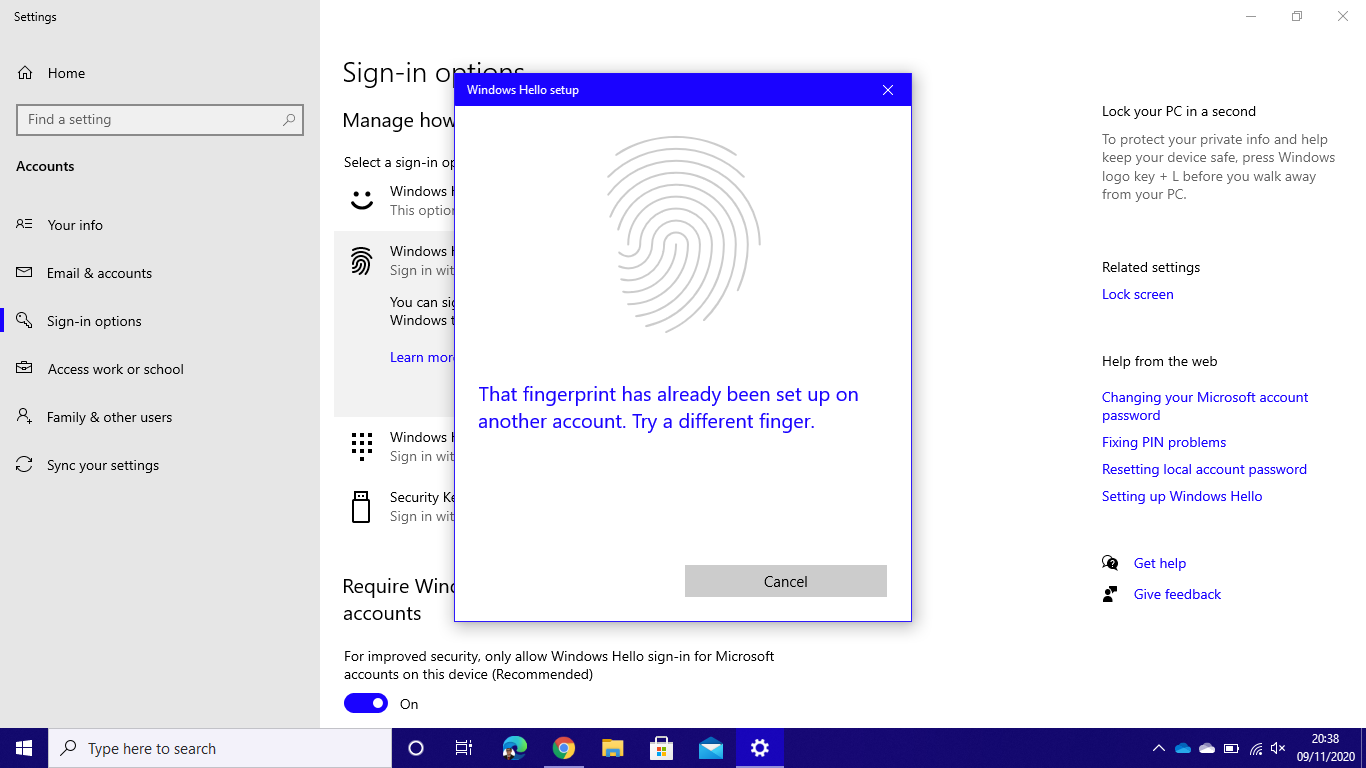
Task: Select the Windows Hello PIN keypad icon
Action: (x=361, y=446)
